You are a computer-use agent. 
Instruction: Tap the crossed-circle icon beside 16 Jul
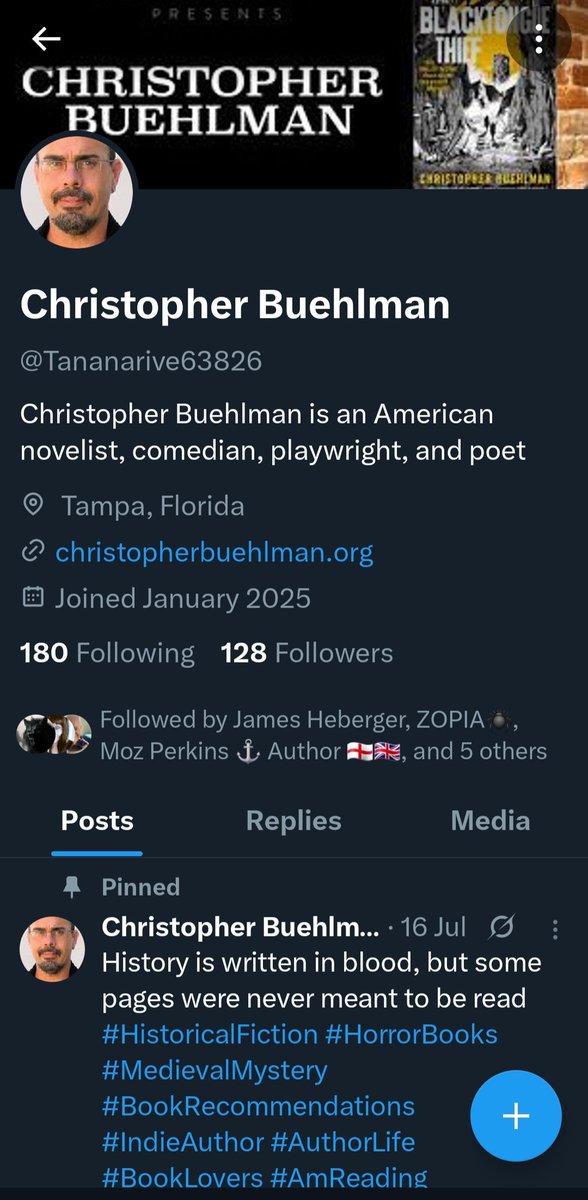(502, 929)
